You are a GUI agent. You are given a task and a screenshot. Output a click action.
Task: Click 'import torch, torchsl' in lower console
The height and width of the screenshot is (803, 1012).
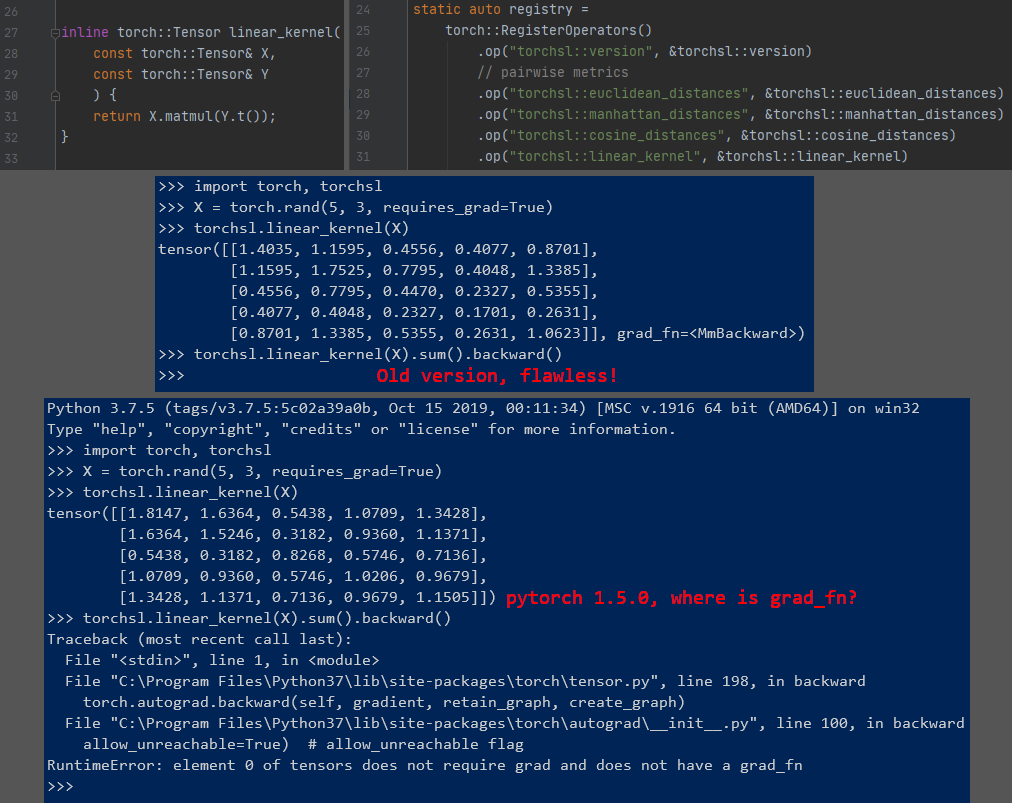click(x=177, y=451)
